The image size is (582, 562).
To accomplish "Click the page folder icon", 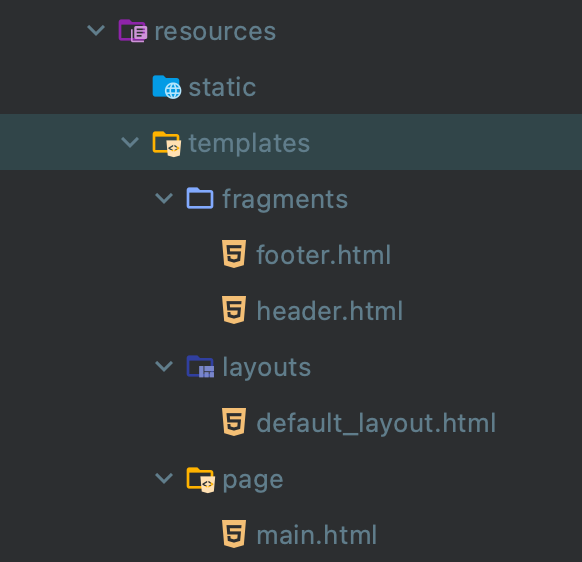I will click(x=200, y=480).
